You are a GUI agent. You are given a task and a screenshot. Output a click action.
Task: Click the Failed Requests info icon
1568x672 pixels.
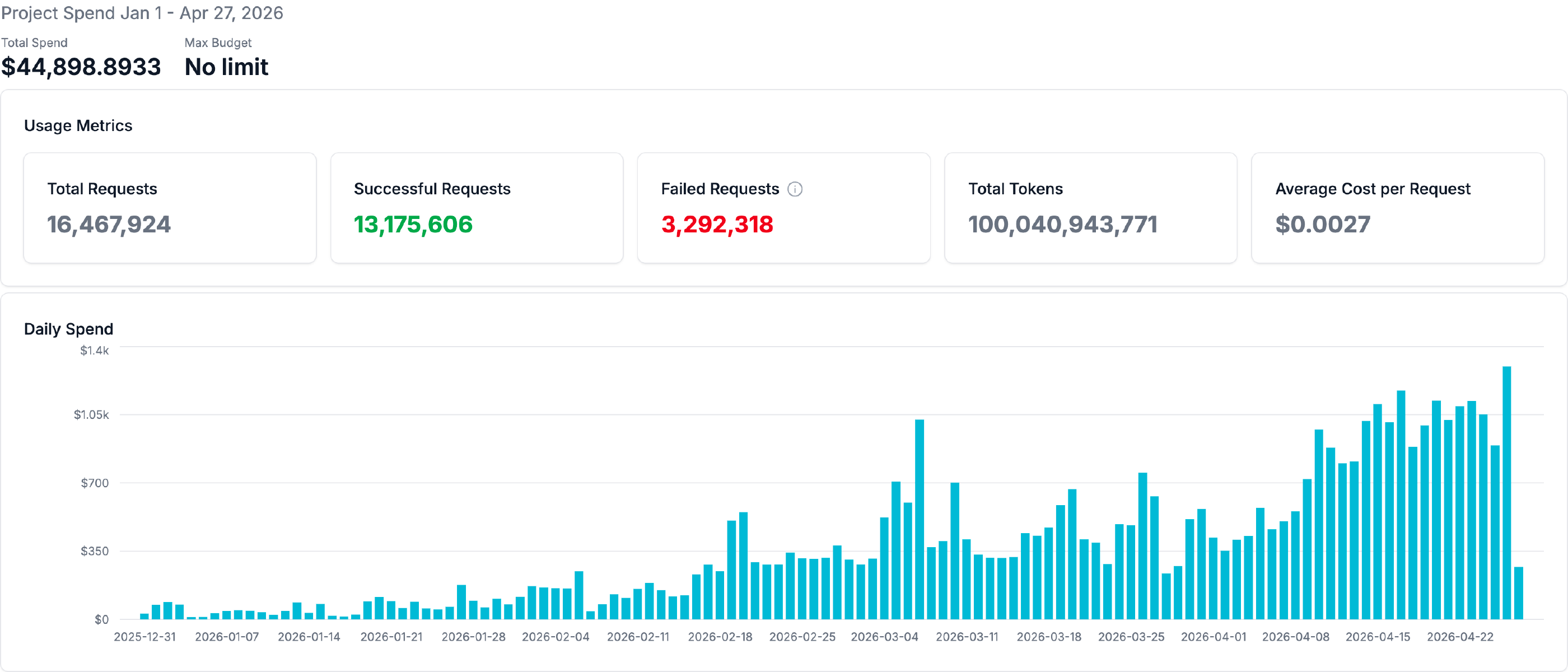pyautogui.click(x=794, y=189)
